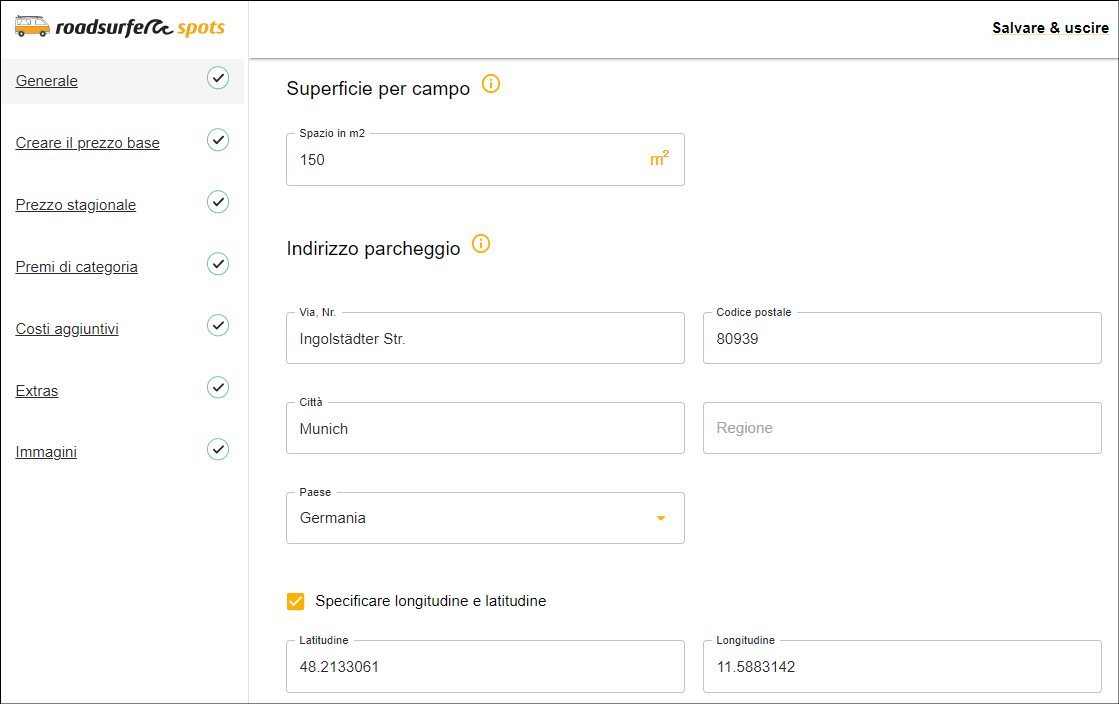Viewport: 1119px width, 704px height.
Task: Click checkmark icon beside Creare il prezzo base
Action: pos(218,140)
